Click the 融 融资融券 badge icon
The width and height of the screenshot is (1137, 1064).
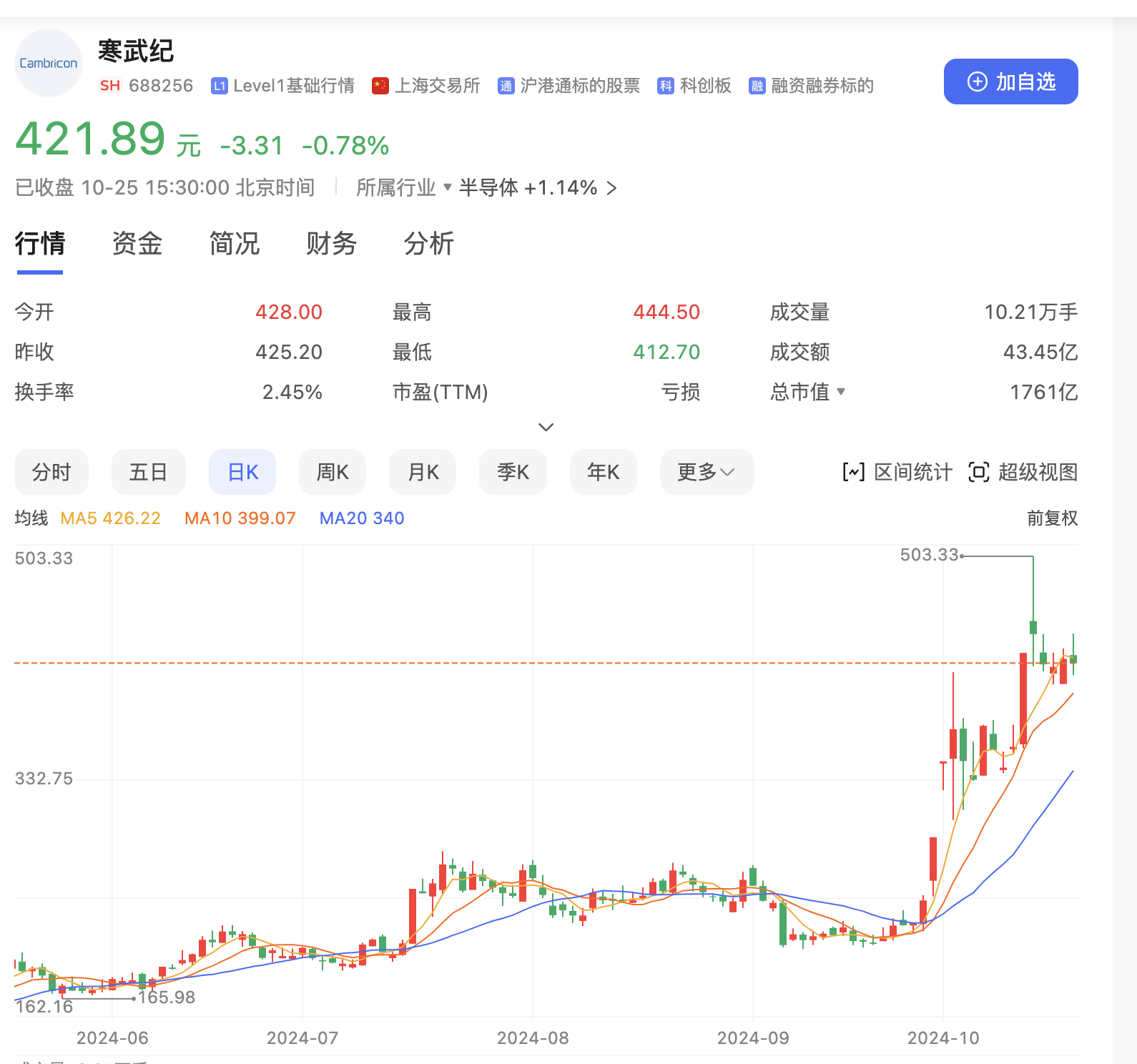[x=757, y=86]
